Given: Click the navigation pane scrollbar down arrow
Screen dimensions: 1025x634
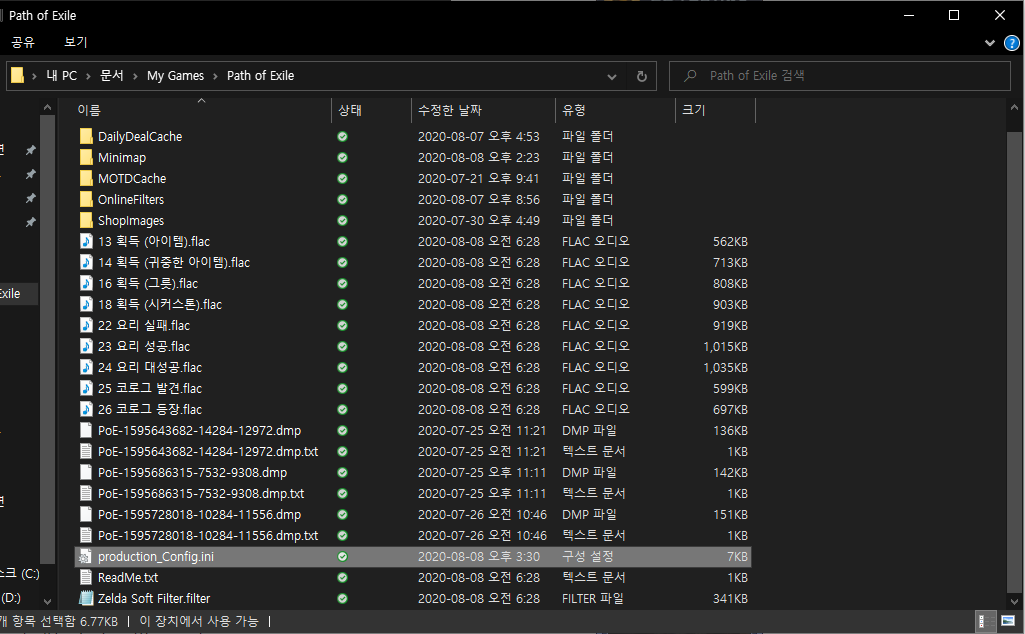Looking at the screenshot, I should (x=47, y=601).
